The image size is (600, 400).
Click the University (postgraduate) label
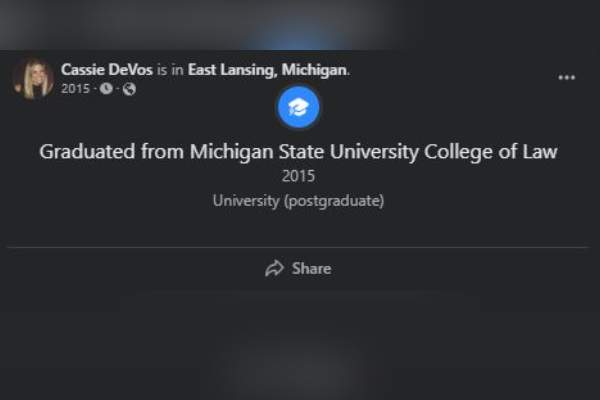298,200
